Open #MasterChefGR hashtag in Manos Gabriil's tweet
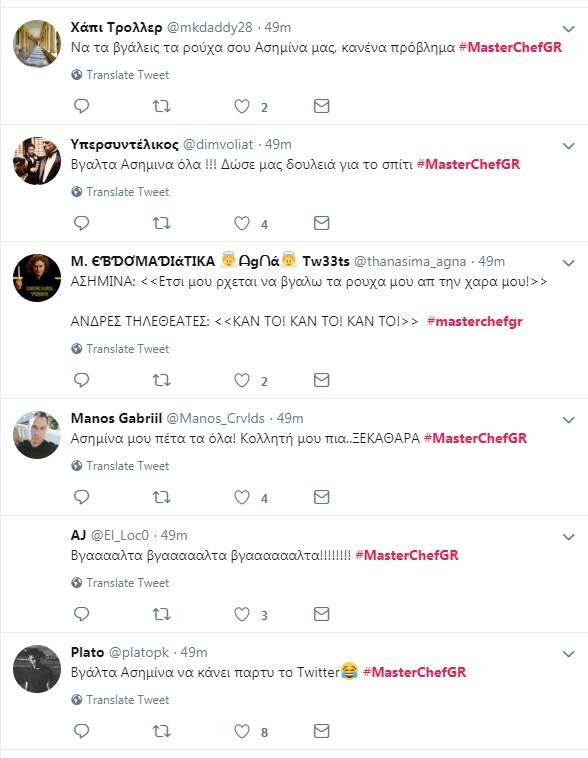 tap(475, 438)
